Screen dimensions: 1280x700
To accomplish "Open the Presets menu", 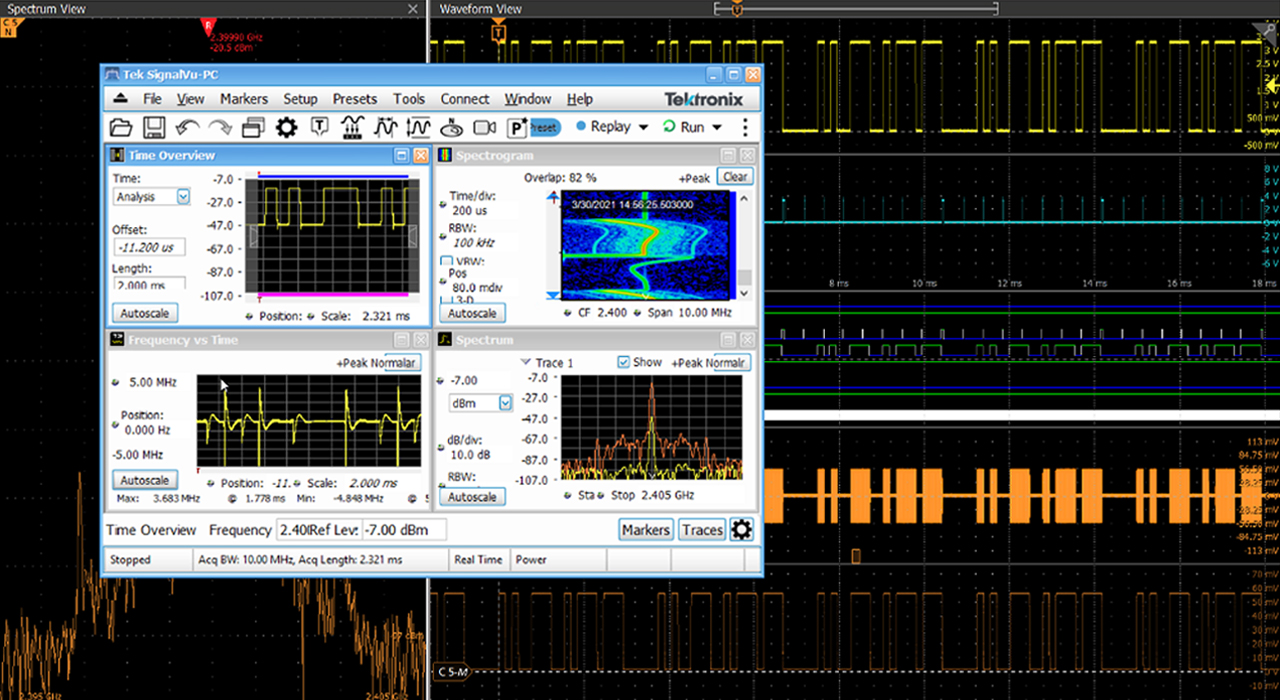I will (355, 99).
